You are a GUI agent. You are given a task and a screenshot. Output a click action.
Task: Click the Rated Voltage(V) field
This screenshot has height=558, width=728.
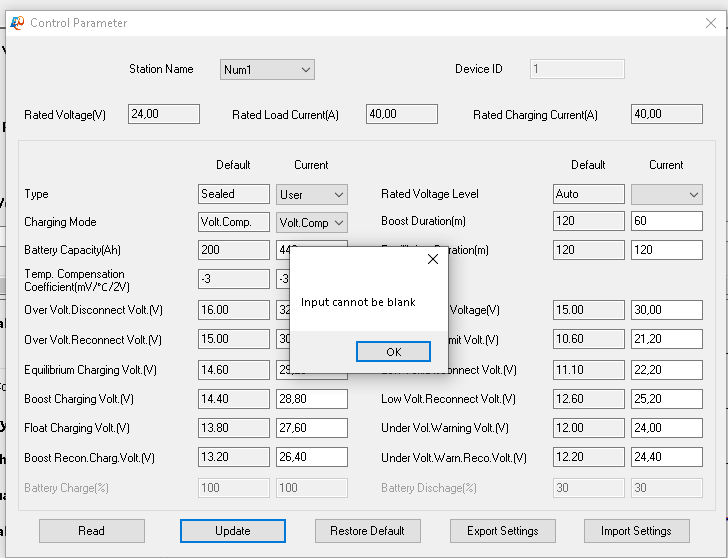tap(164, 114)
